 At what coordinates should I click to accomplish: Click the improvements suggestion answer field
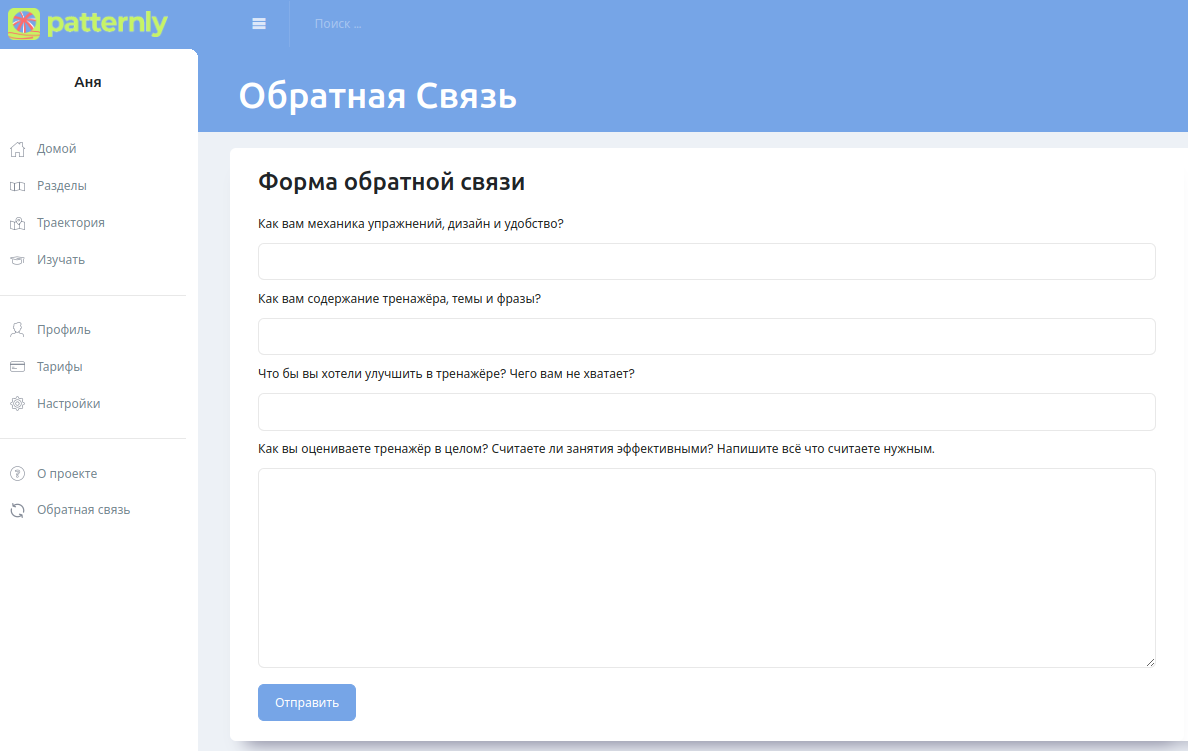[706, 411]
